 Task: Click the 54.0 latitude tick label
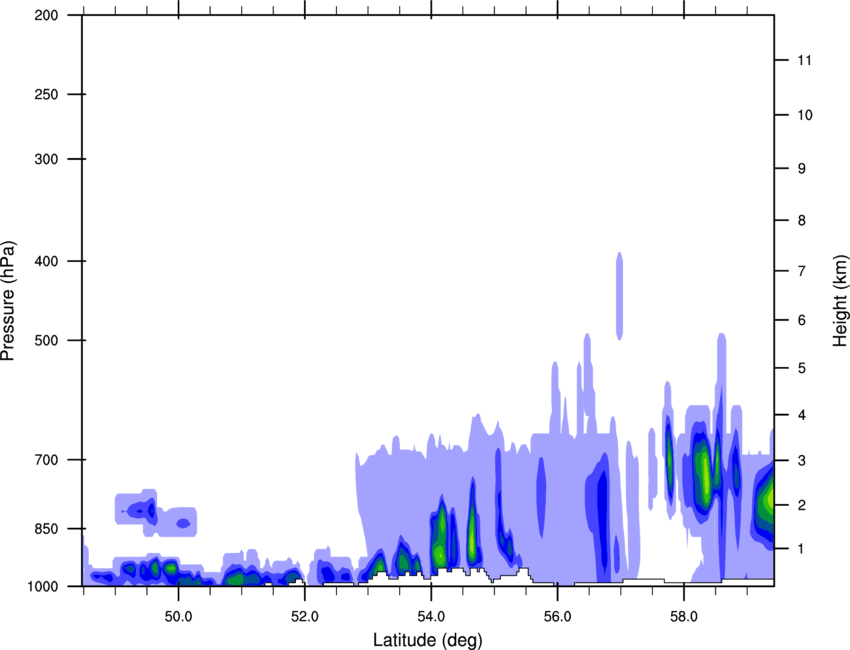(432, 617)
